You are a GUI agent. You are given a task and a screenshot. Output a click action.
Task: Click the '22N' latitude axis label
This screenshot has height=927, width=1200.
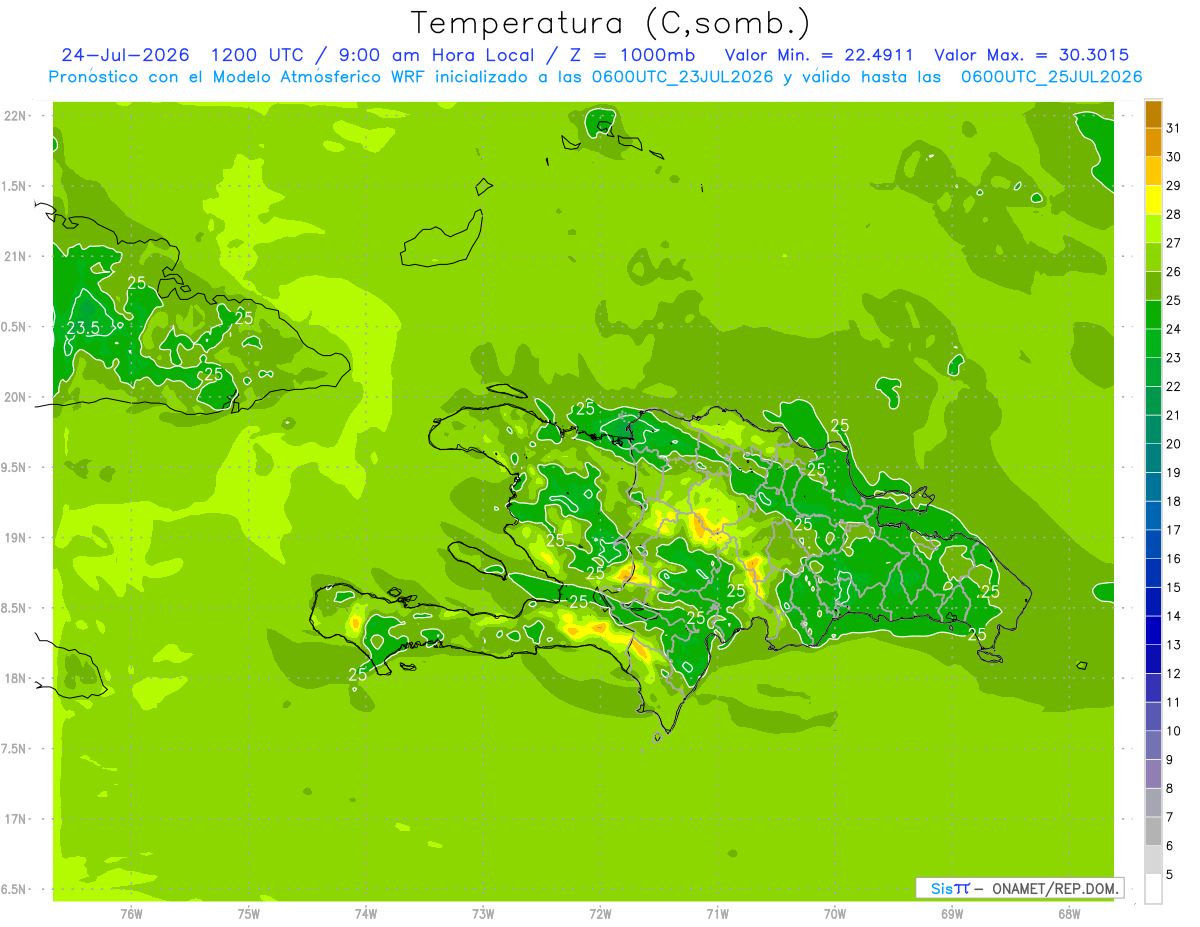(x=13, y=116)
